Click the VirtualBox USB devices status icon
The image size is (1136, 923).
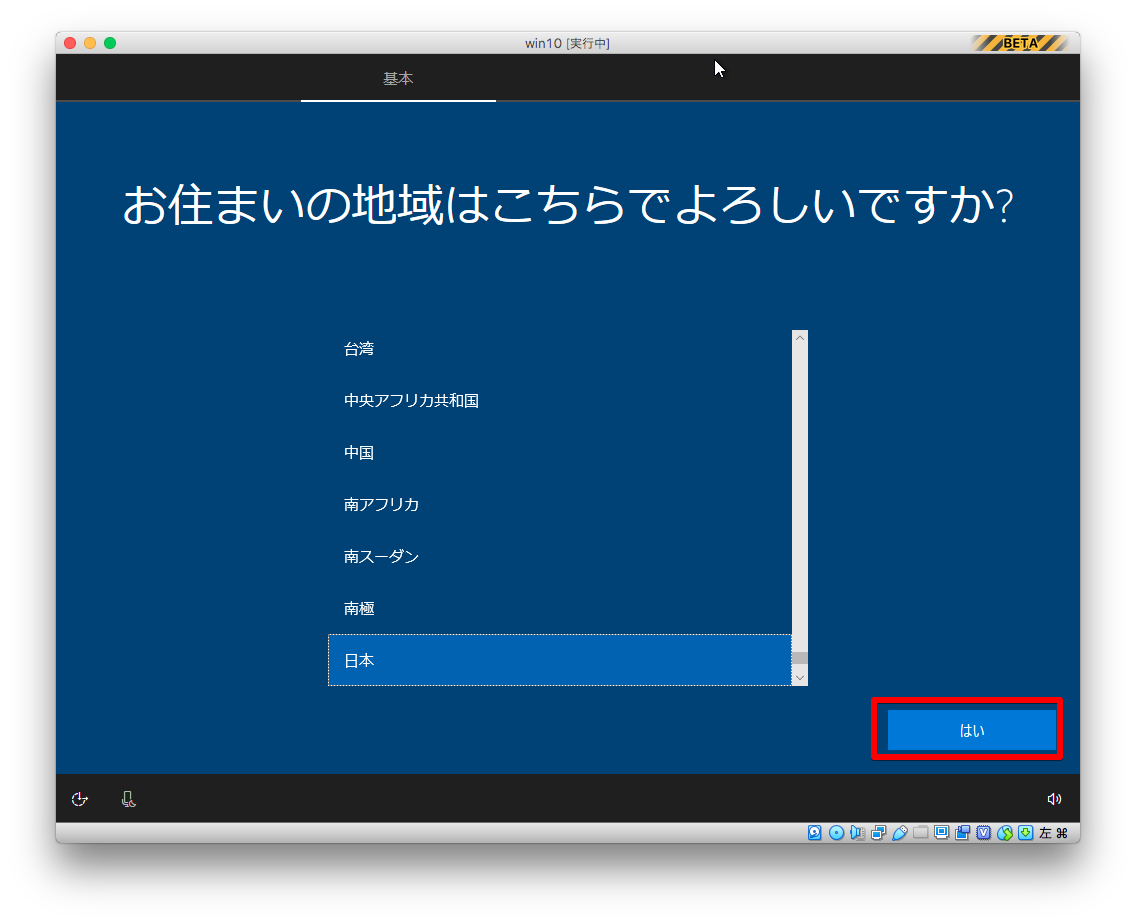coord(899,832)
